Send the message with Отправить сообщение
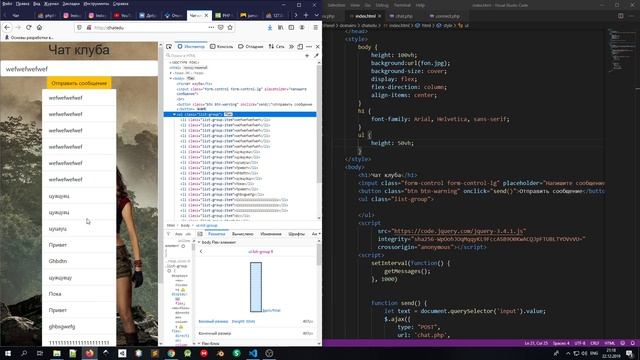640x360 pixels. click(x=79, y=83)
